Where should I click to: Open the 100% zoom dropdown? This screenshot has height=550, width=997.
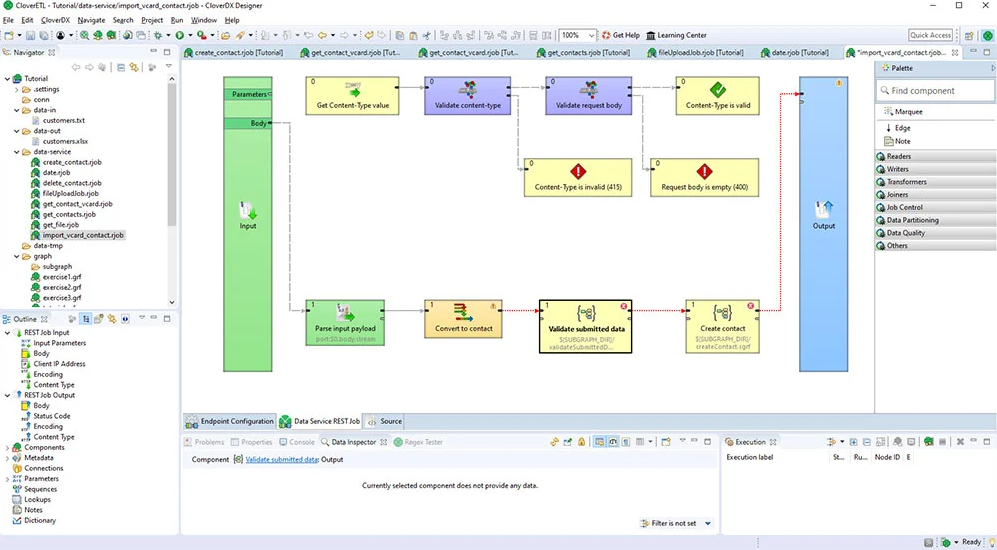click(591, 36)
